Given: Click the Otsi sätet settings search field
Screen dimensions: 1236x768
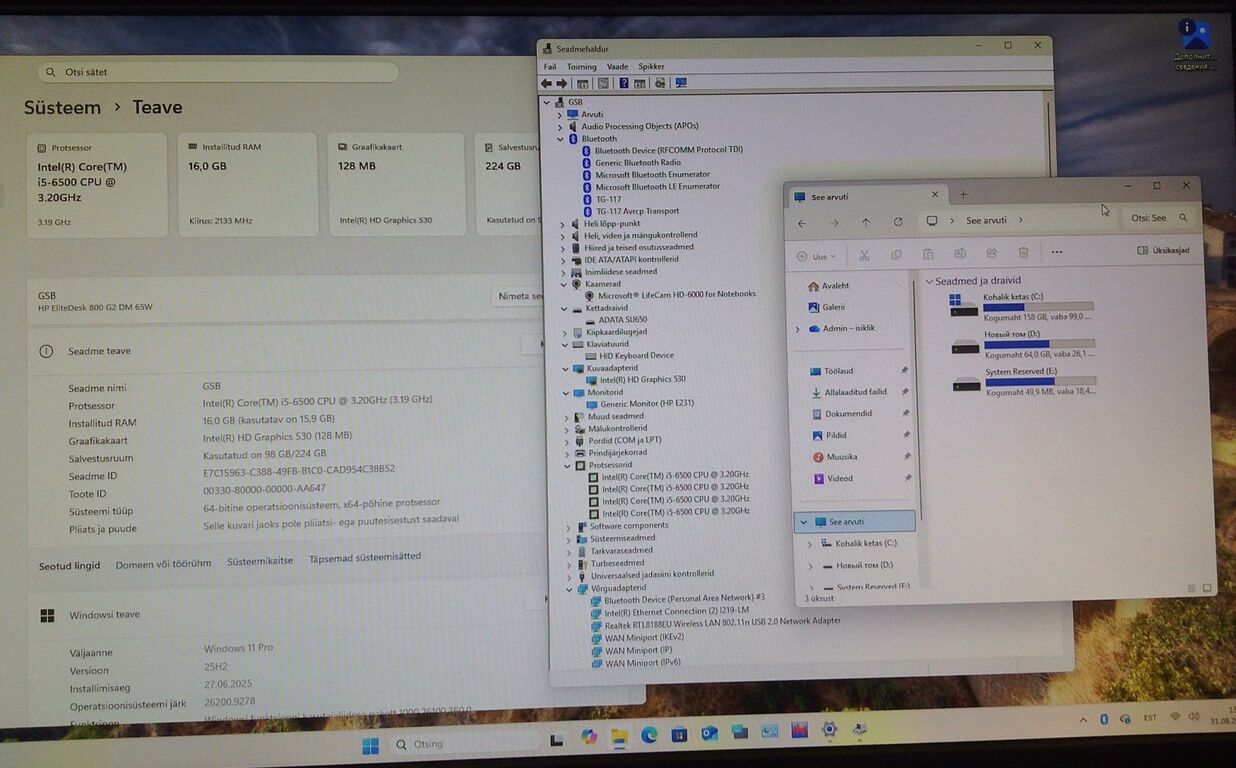Looking at the screenshot, I should 218,72.
